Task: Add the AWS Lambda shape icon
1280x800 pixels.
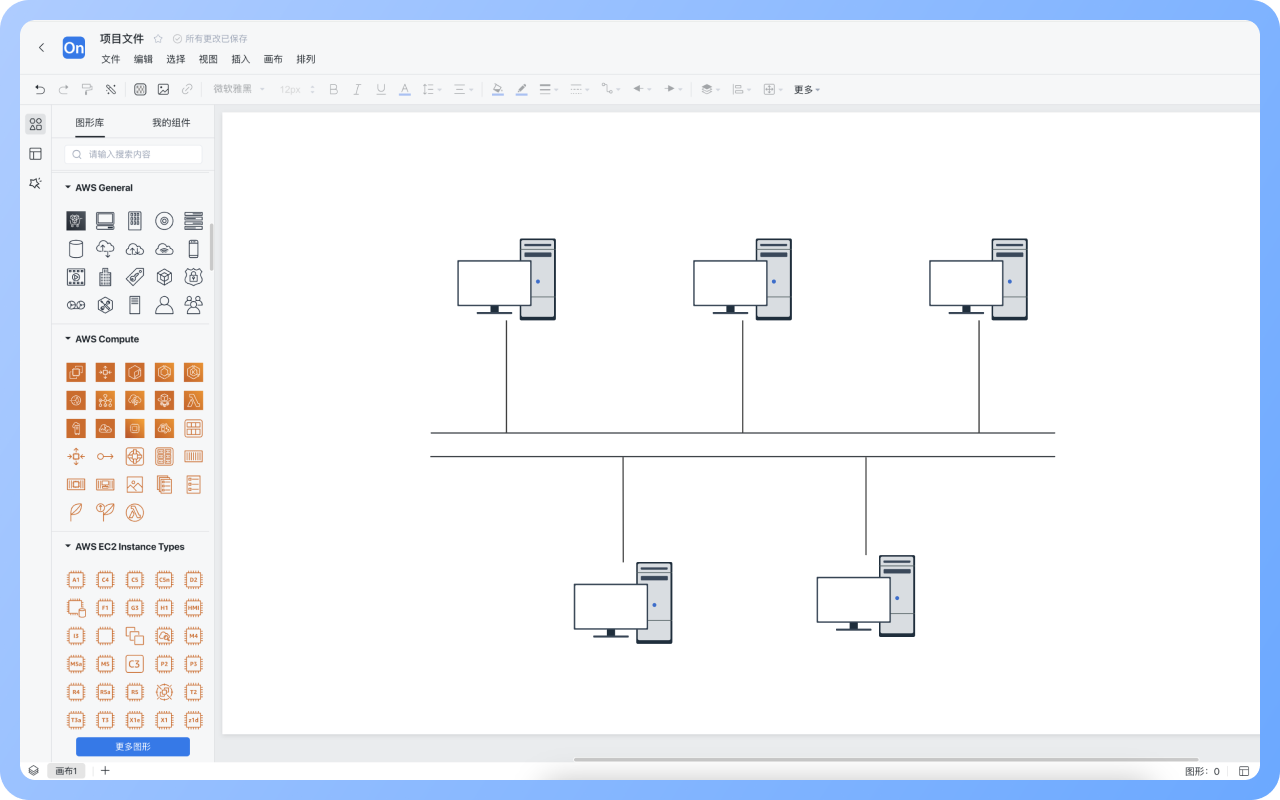Action: click(x=194, y=400)
